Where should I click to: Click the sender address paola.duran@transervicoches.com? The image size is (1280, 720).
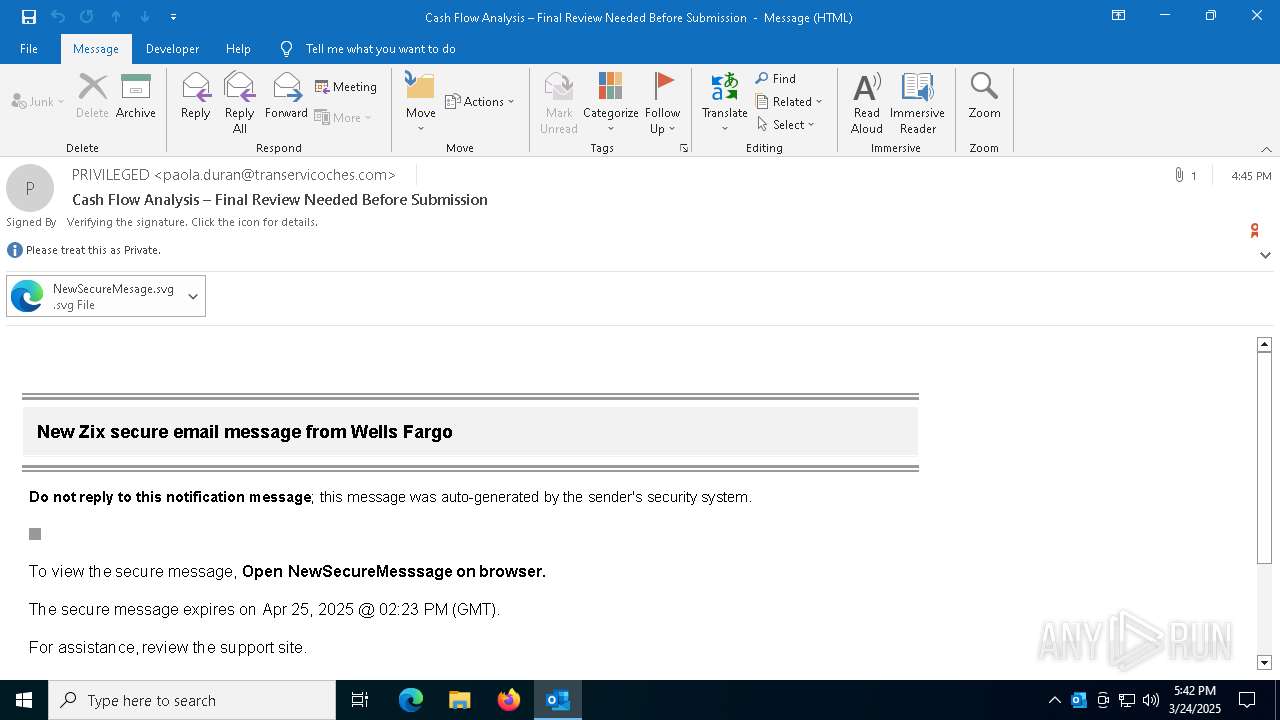(x=275, y=175)
